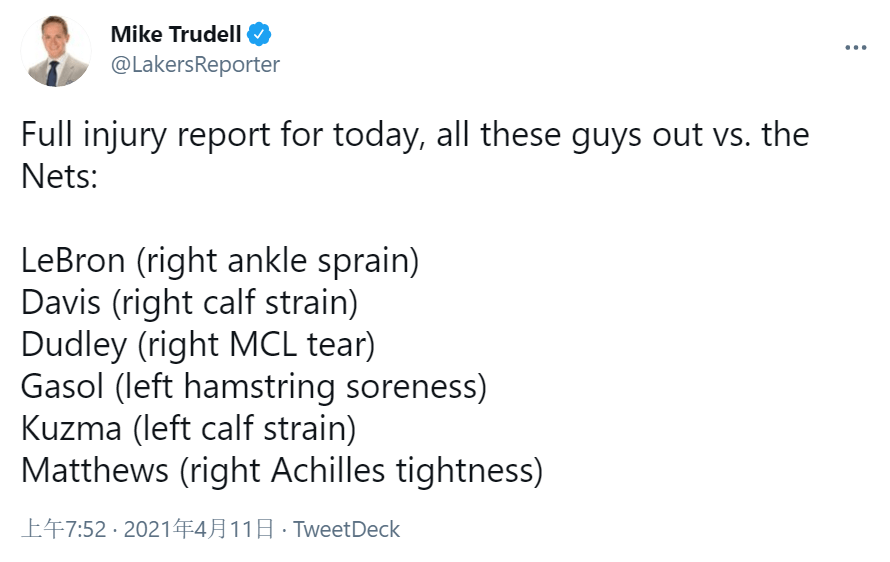Open the three-dot more options menu

pos(855,48)
